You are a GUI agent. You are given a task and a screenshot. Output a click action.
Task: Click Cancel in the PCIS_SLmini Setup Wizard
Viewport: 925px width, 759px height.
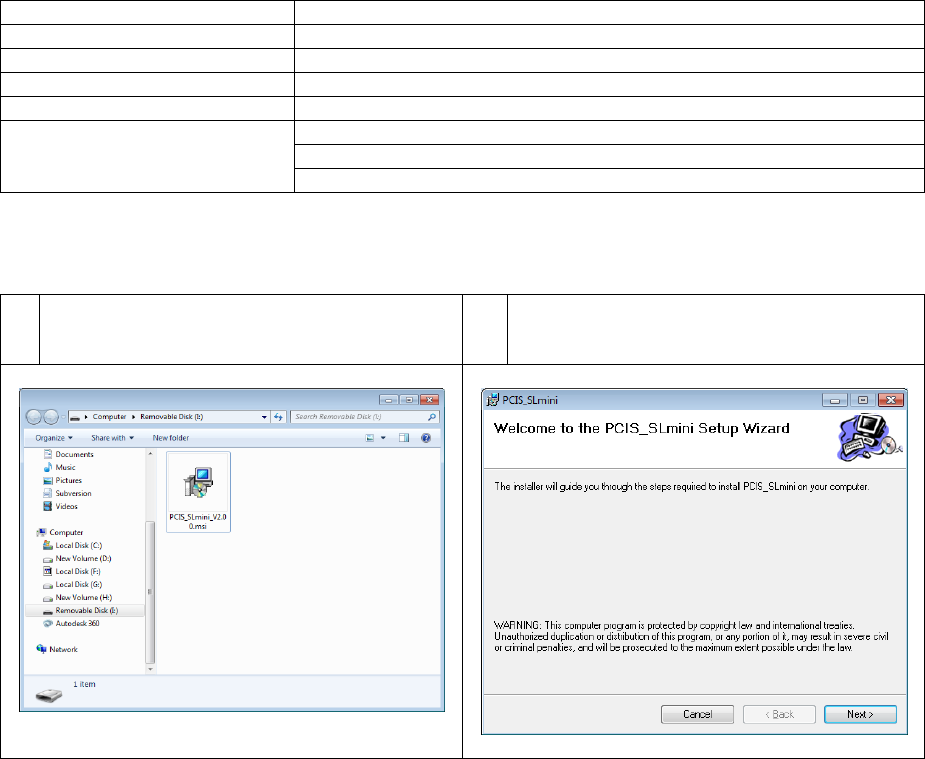click(697, 714)
